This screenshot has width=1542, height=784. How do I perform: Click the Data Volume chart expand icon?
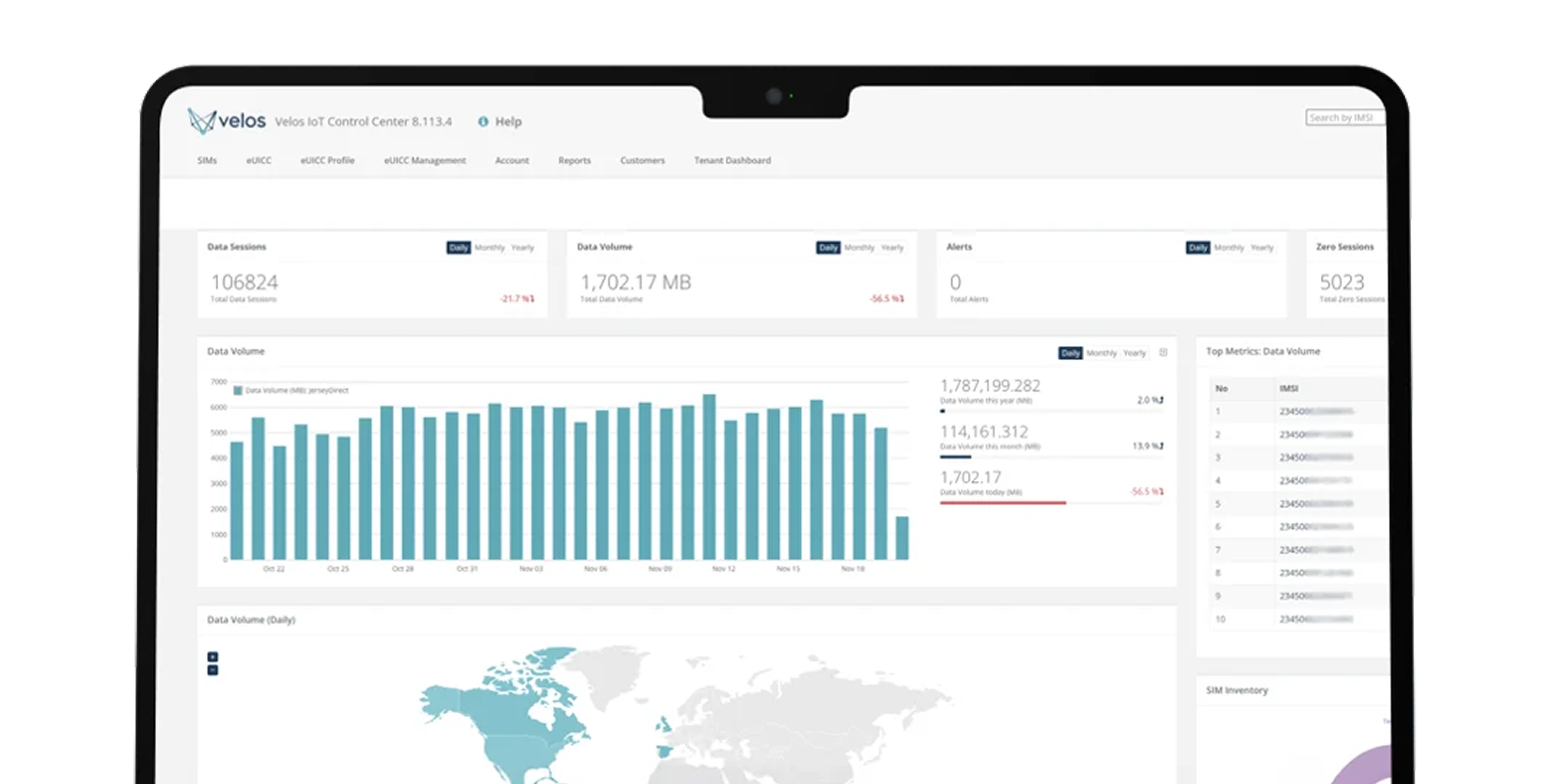(1163, 352)
